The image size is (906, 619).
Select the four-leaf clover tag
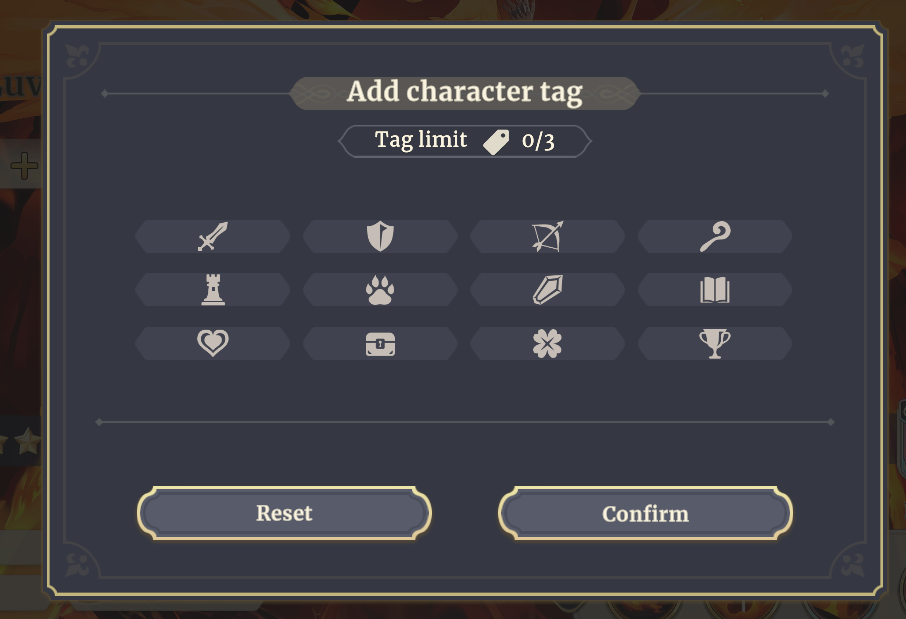click(547, 343)
